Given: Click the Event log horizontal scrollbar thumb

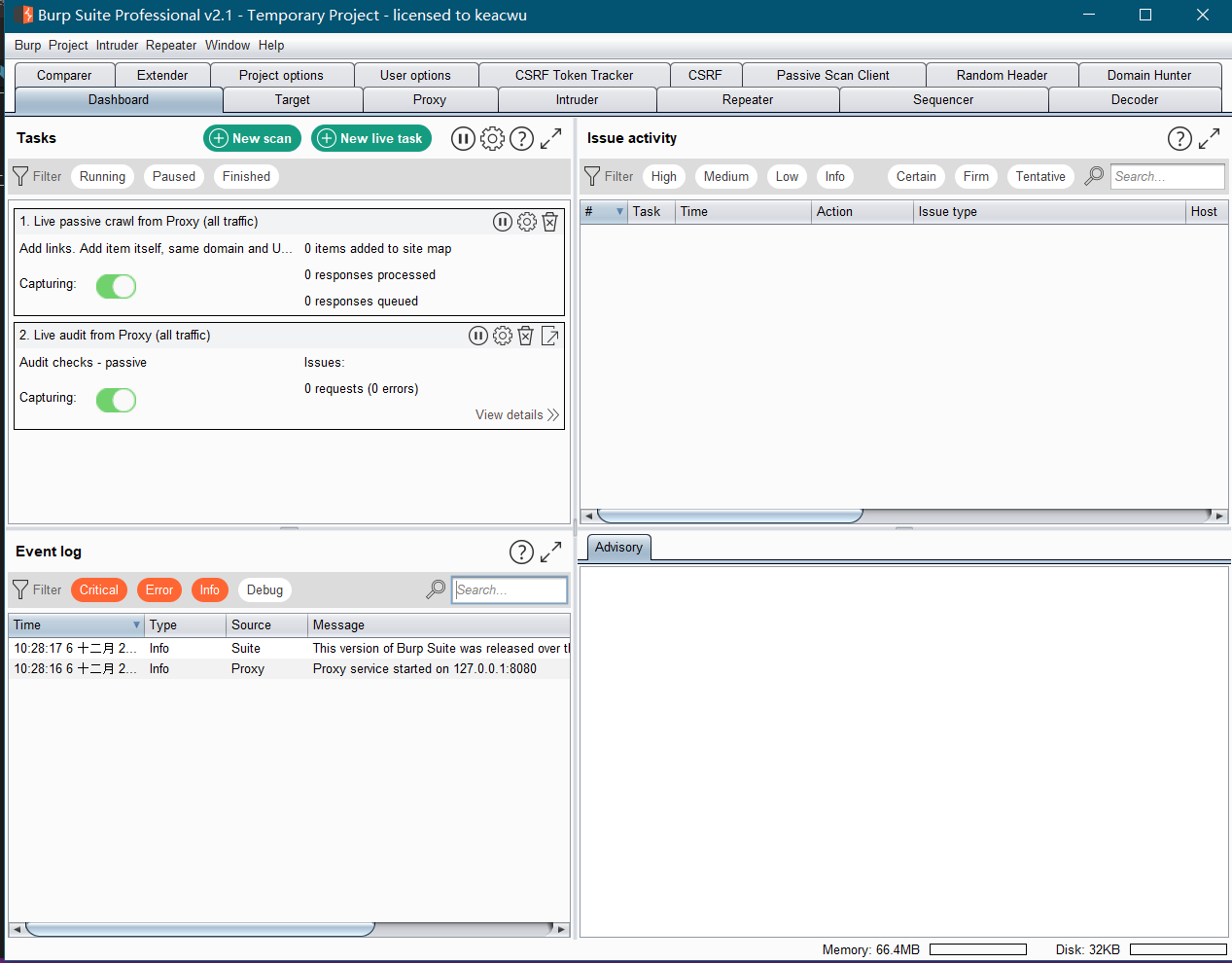Looking at the screenshot, I should [x=199, y=929].
